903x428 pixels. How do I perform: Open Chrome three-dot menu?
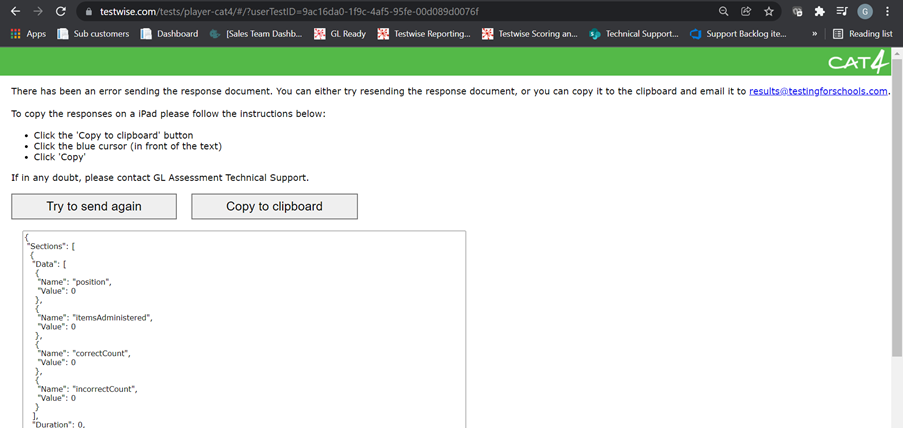tap(888, 11)
